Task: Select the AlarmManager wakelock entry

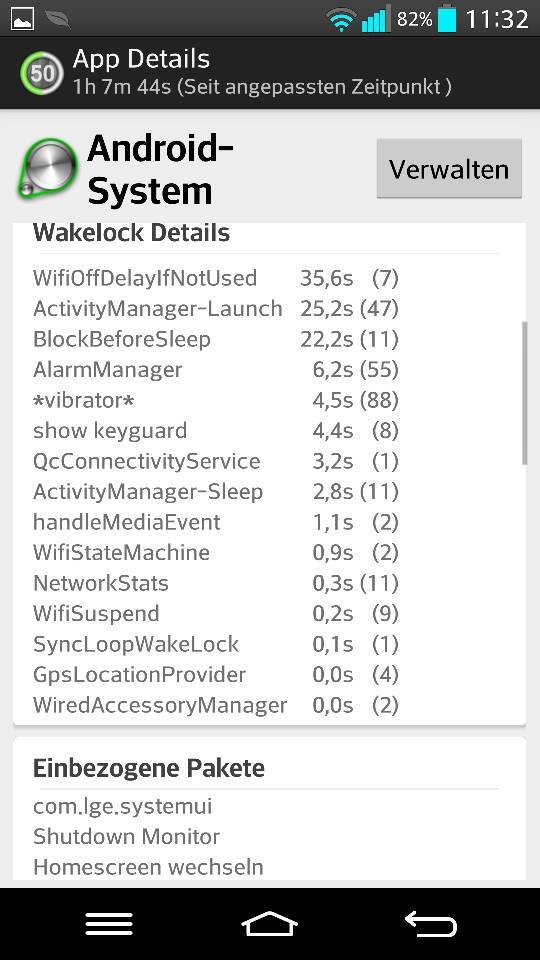Action: (x=216, y=370)
